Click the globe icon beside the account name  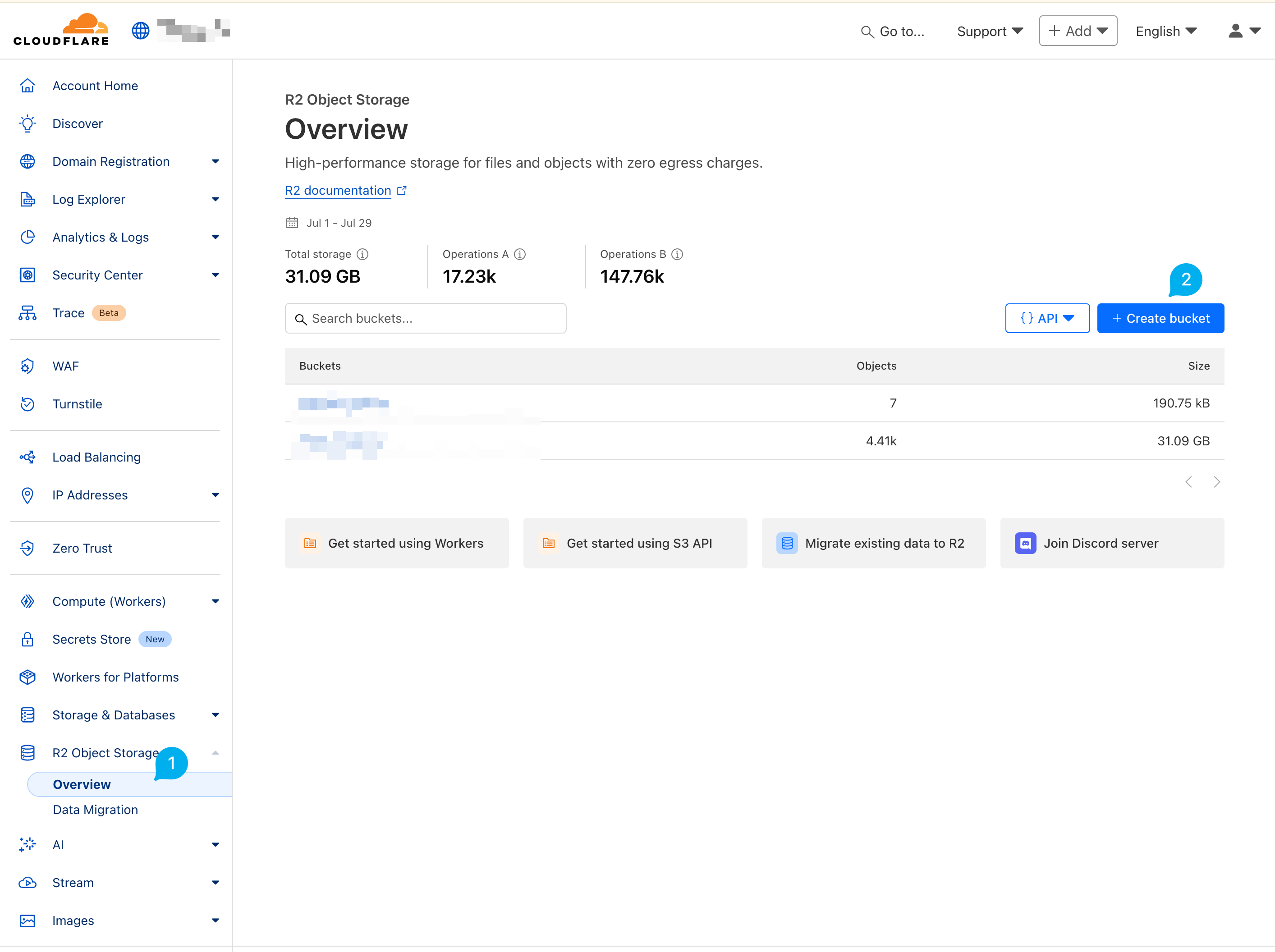[141, 31]
